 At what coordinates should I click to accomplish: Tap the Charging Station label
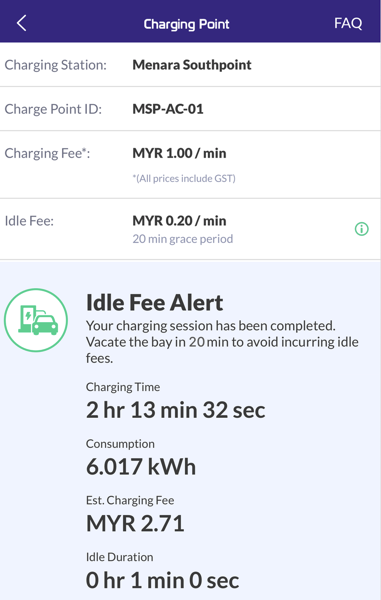tap(55, 65)
